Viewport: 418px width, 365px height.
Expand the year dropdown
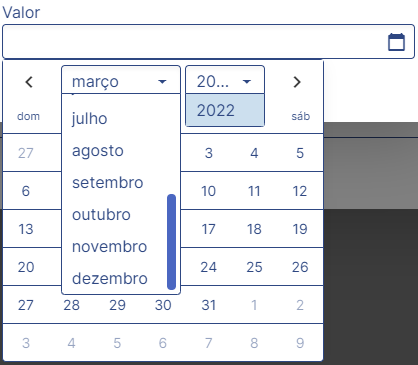coord(225,80)
